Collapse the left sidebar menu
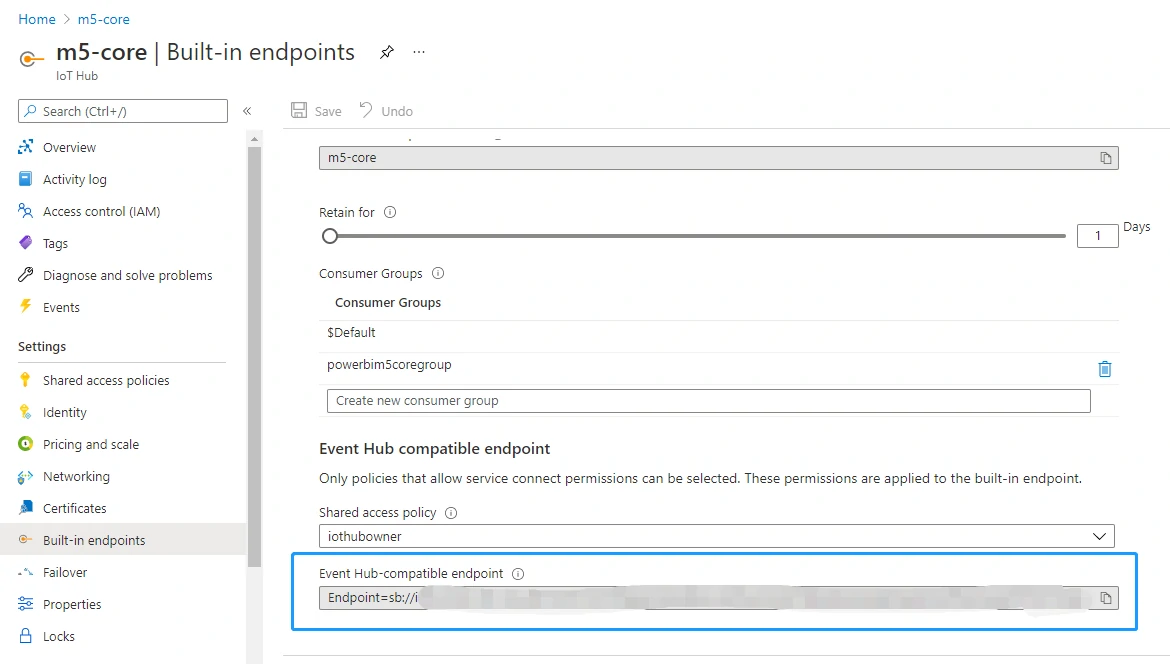The image size is (1170, 664). (x=247, y=111)
